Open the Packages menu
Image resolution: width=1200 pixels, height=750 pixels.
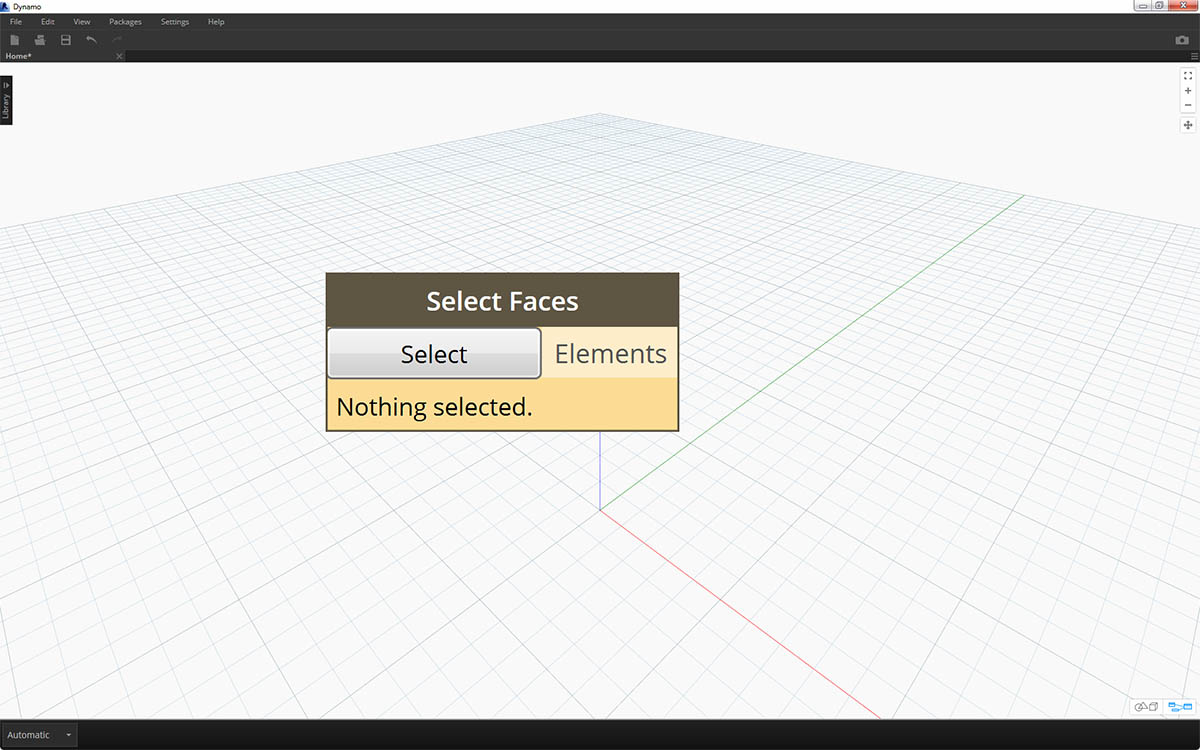coord(125,21)
